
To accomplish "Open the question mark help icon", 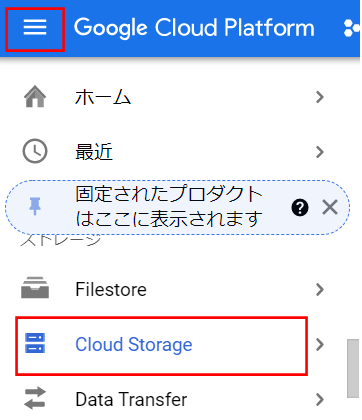I will [x=300, y=208].
